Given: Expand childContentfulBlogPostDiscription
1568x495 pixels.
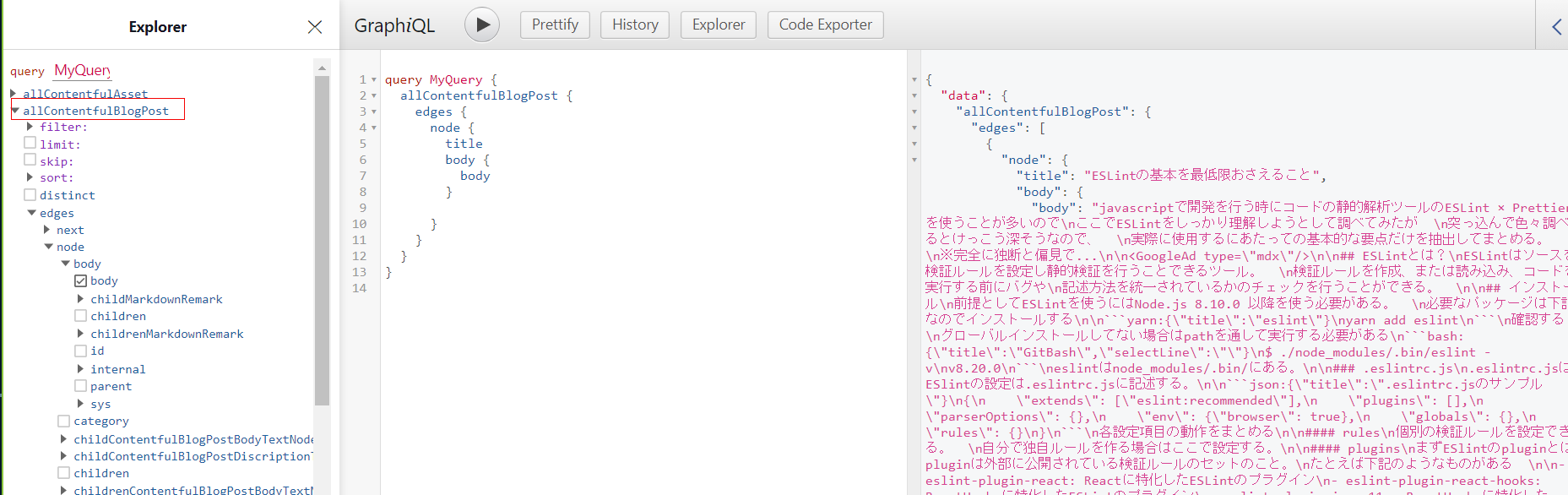Looking at the screenshot, I should 64,456.
